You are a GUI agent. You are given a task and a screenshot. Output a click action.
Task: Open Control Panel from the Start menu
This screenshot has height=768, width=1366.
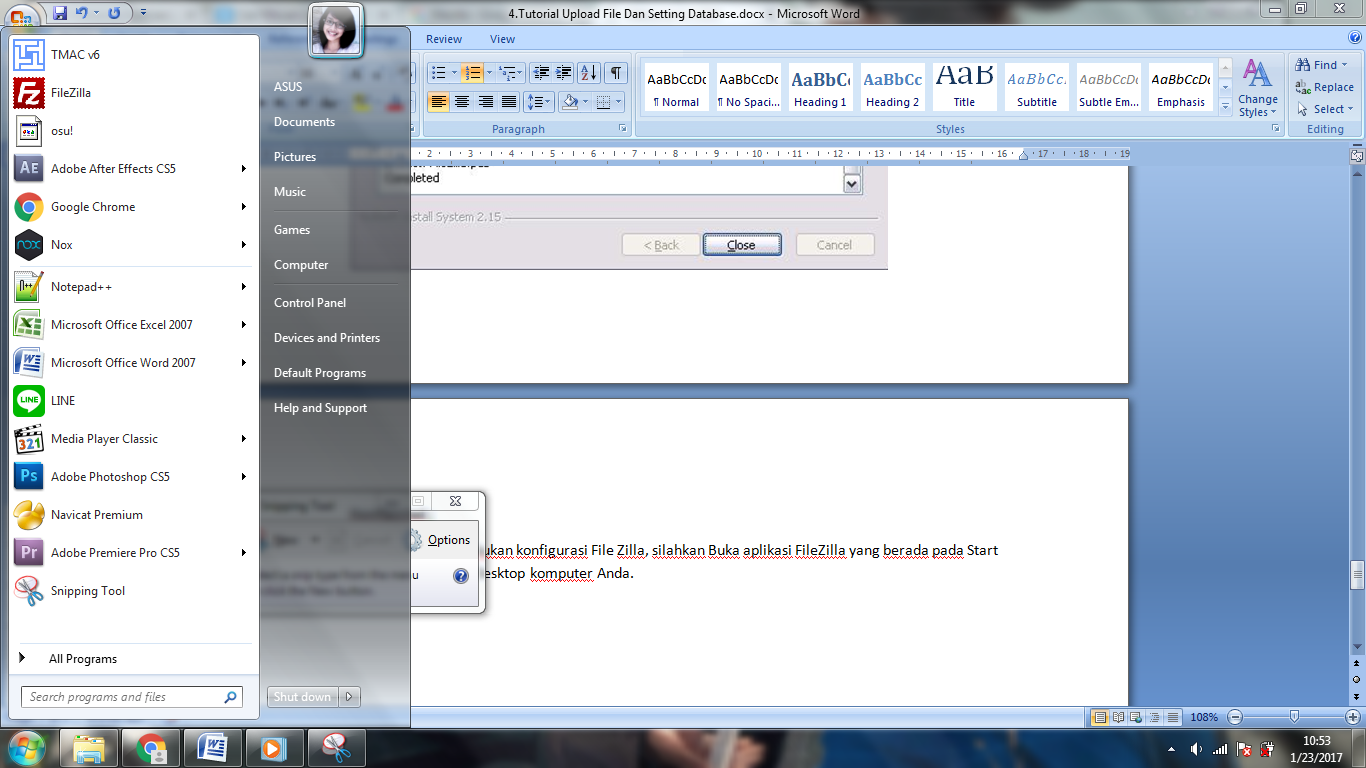310,303
